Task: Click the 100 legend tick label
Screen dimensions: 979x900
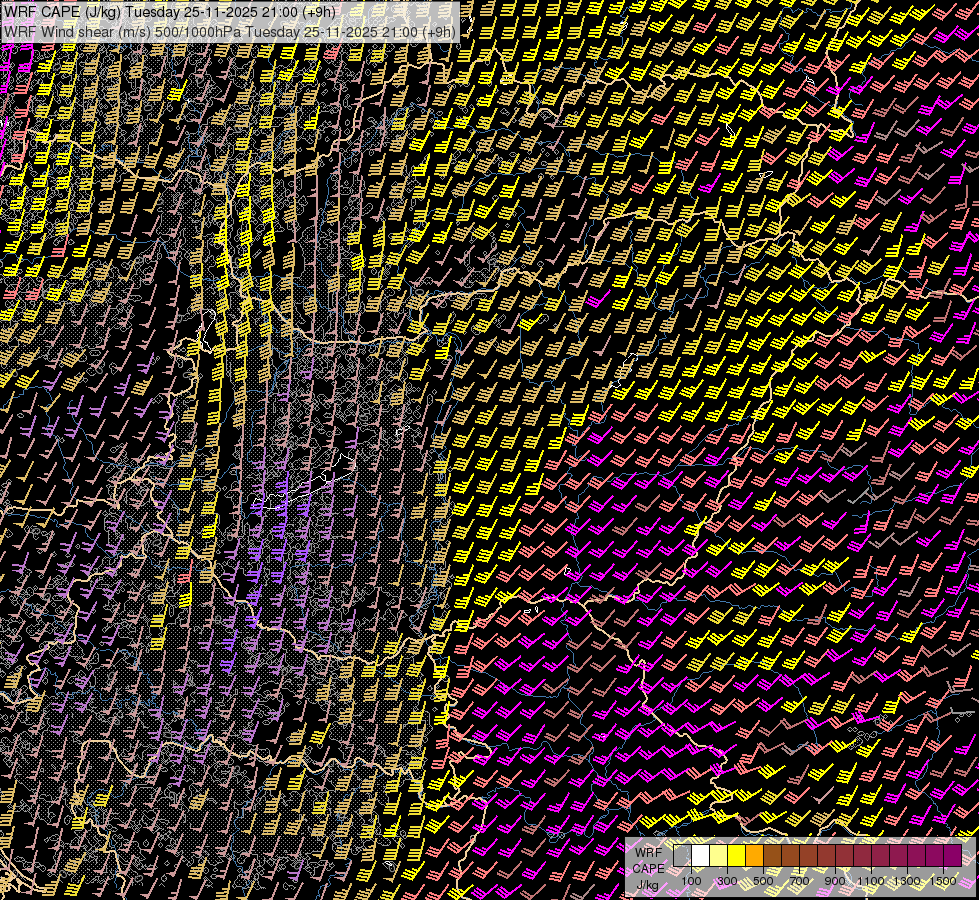Action: [691, 881]
